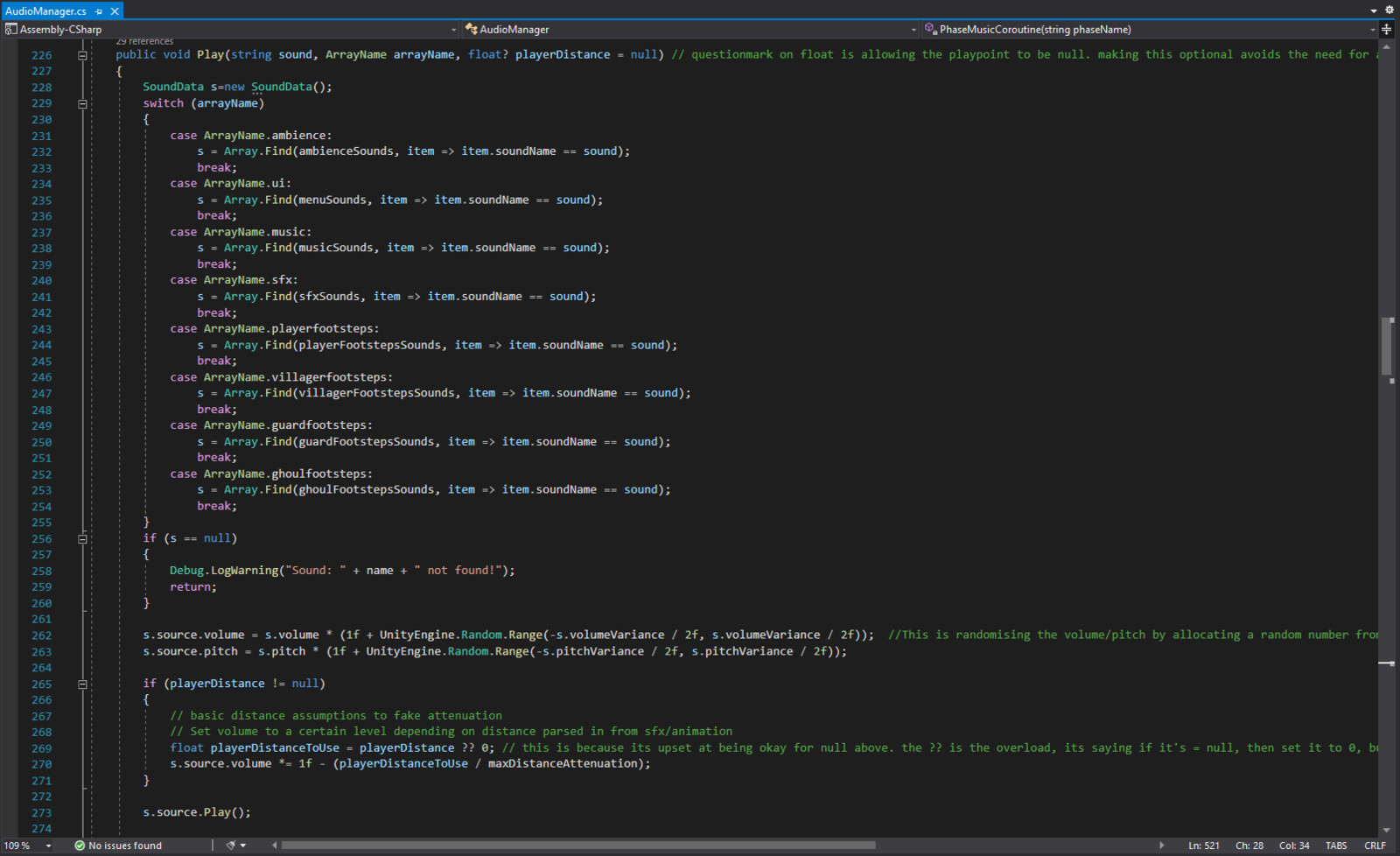Click 'SoundData' type on line 228
Viewport: 1400px width, 856px height.
(x=173, y=88)
